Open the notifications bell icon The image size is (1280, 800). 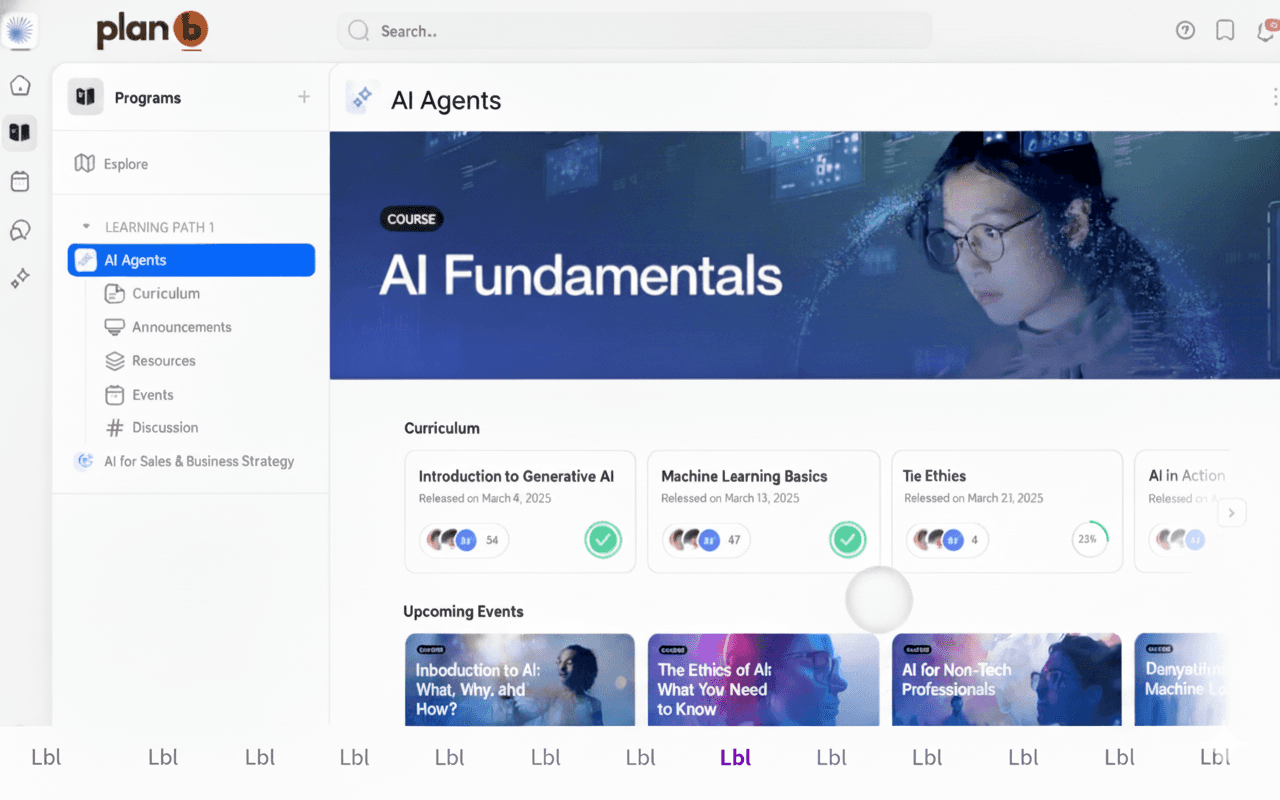(1265, 32)
